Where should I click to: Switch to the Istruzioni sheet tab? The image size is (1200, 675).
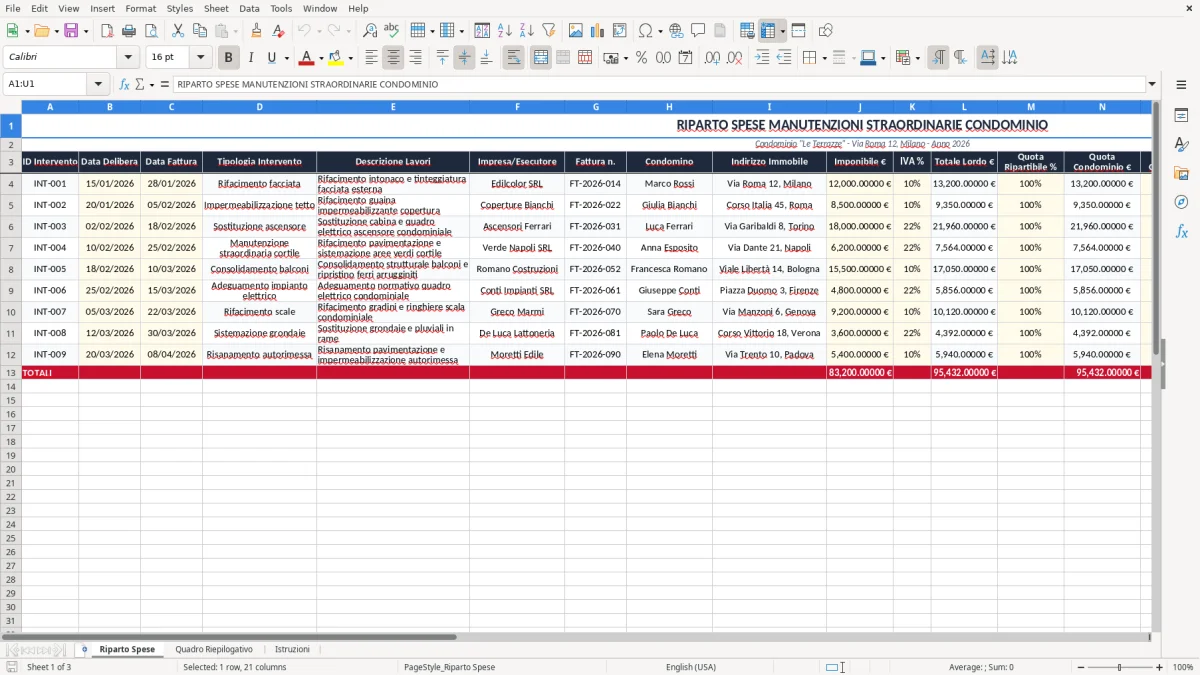click(292, 649)
